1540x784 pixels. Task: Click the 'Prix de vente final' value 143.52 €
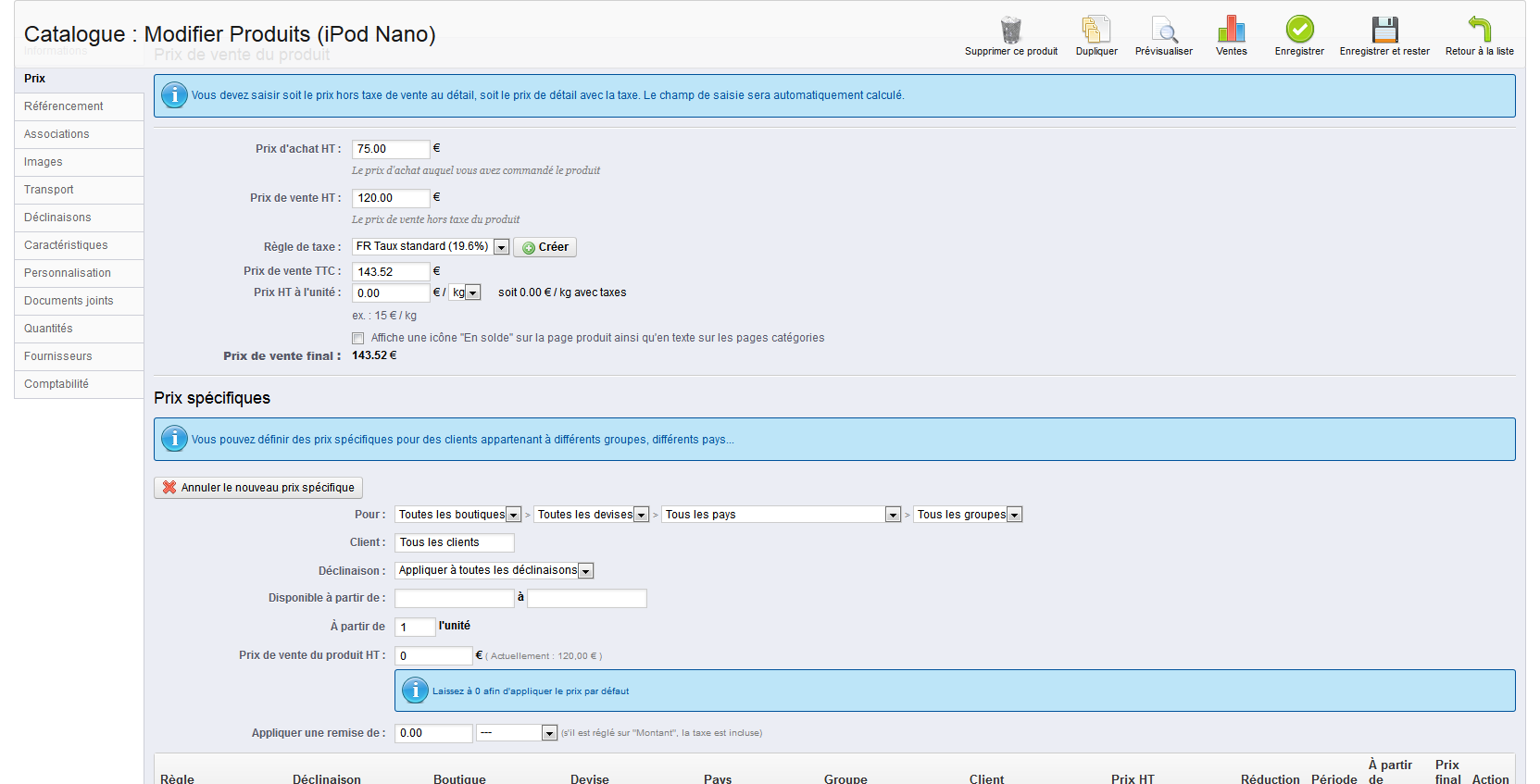[x=374, y=355]
